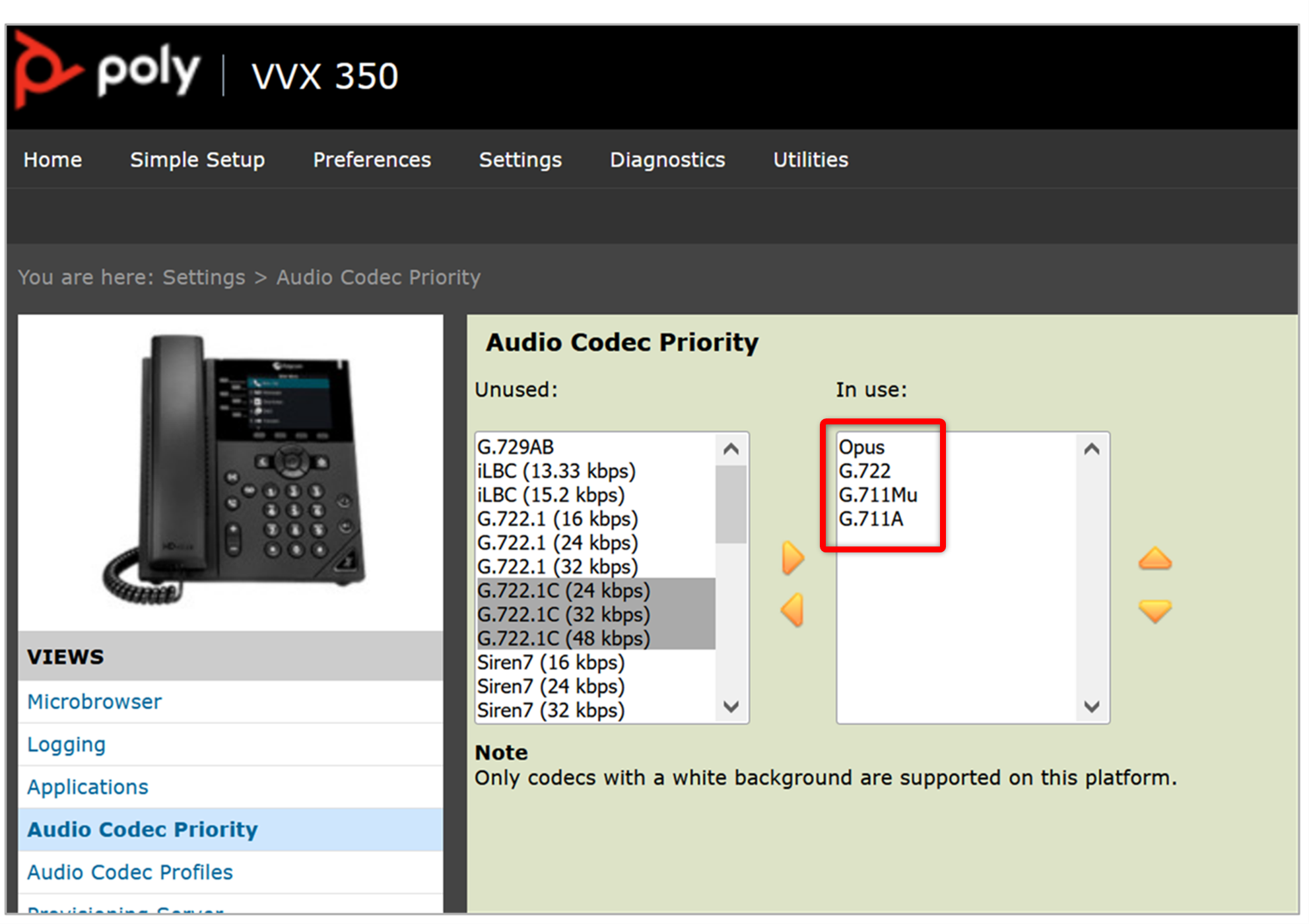Image resolution: width=1309 pixels, height=924 pixels.
Task: Select G.711Mu in the In use list
Action: (957, 494)
